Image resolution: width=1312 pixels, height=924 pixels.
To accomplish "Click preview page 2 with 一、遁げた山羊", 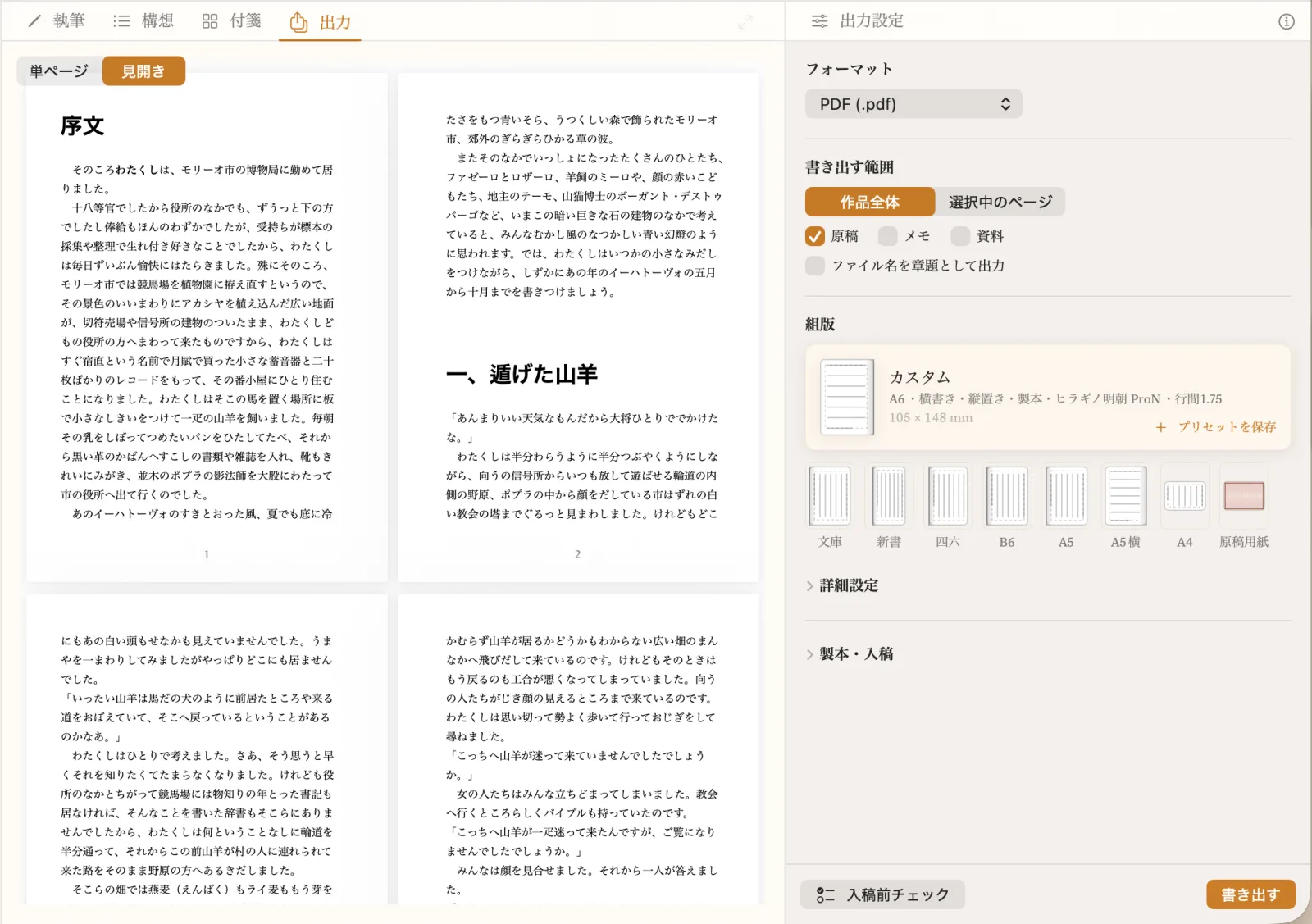I will [578, 328].
